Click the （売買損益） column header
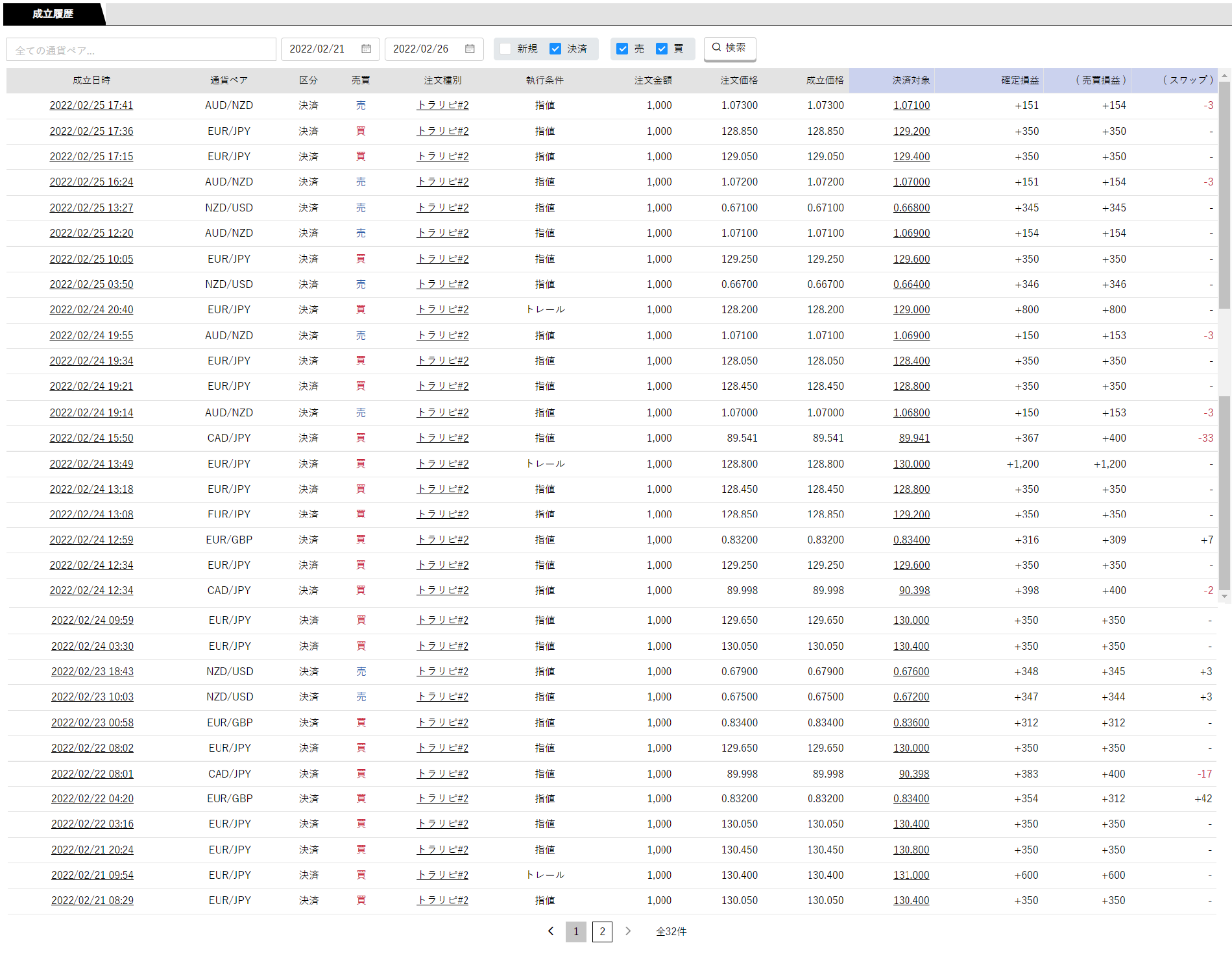The width and height of the screenshot is (1232, 954). point(1101,80)
